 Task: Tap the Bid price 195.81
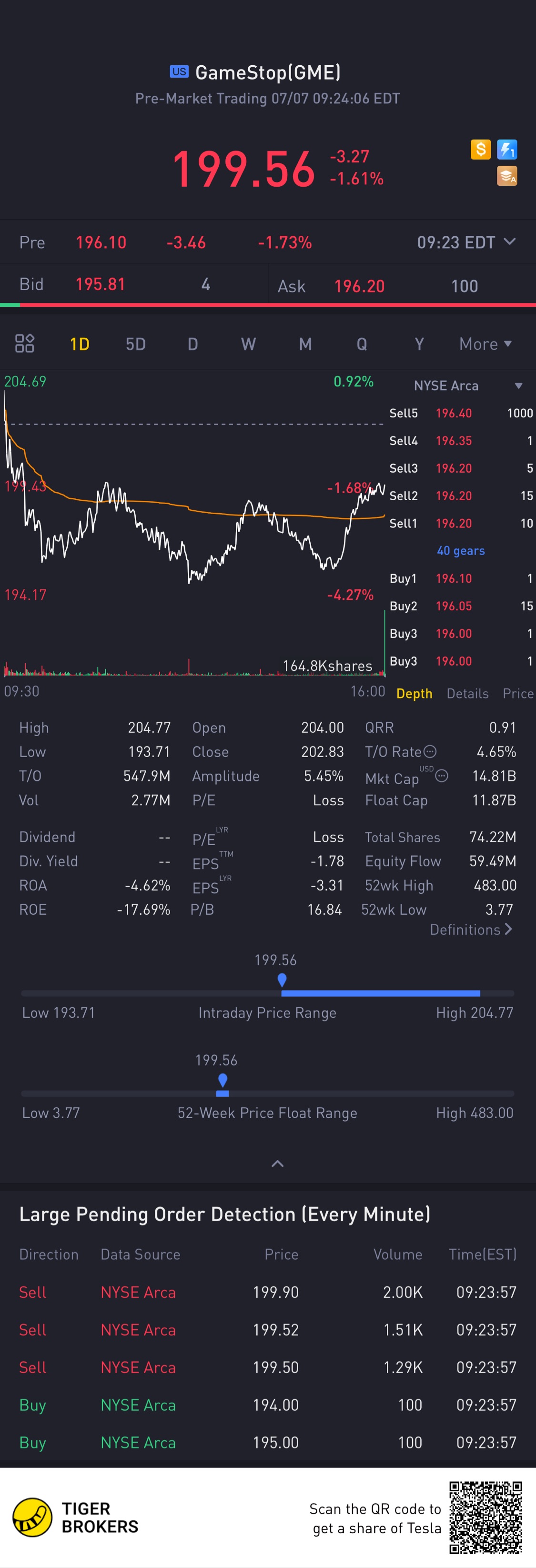[x=101, y=284]
